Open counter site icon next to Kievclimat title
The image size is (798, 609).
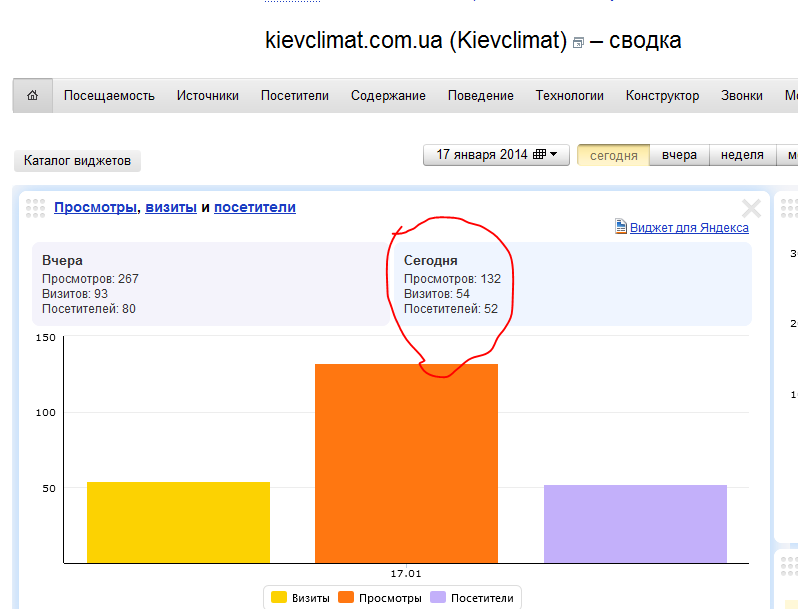(x=578, y=43)
